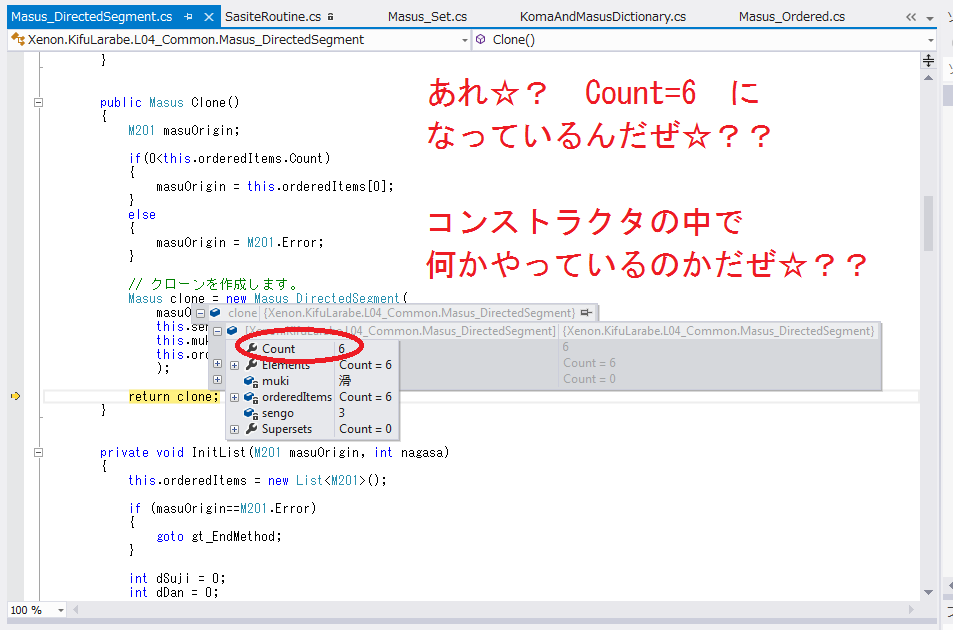Click the Supersets wrench icon
The width and height of the screenshot is (953, 630).
click(252, 429)
